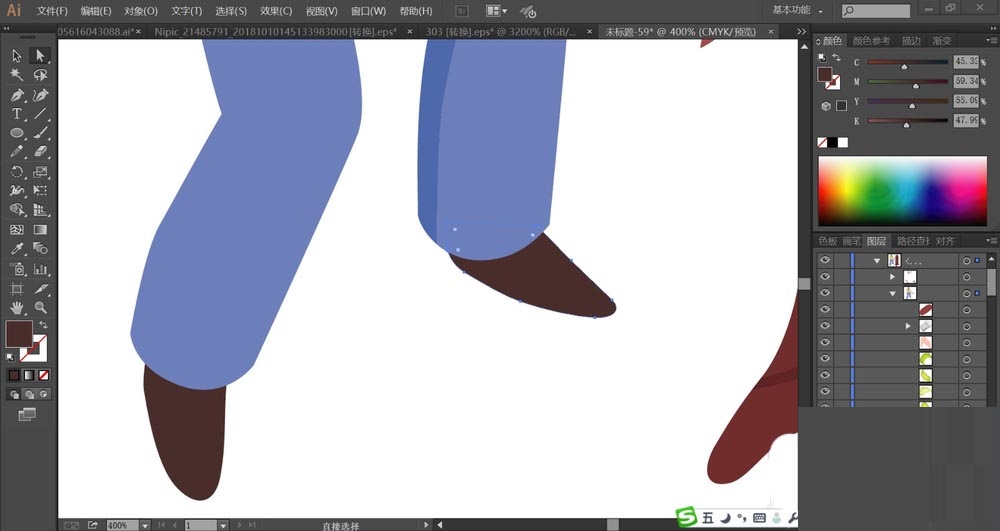Image resolution: width=1000 pixels, height=531 pixels.
Task: Open the 文件(F) menu
Action: pyautogui.click(x=52, y=11)
